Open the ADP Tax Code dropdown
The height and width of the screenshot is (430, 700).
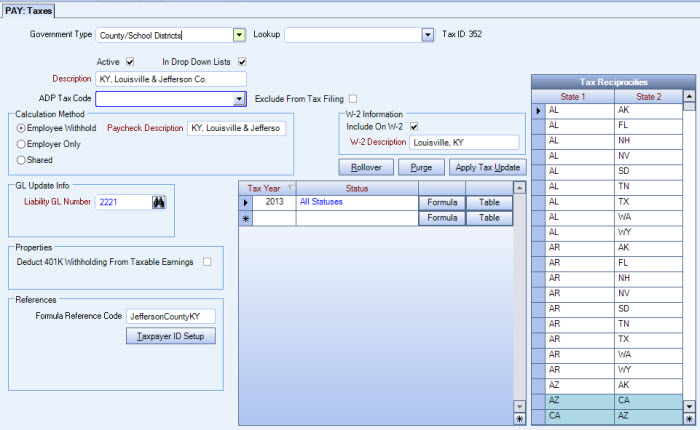[239, 99]
